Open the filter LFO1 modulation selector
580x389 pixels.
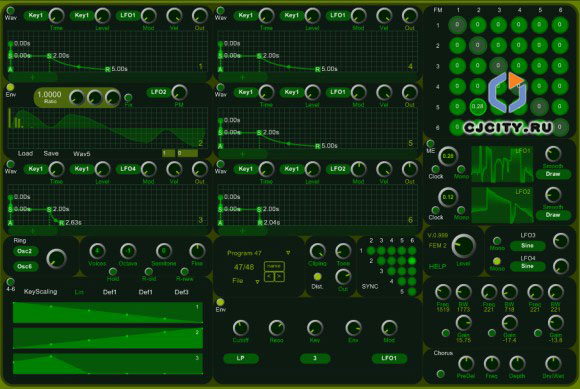point(389,358)
